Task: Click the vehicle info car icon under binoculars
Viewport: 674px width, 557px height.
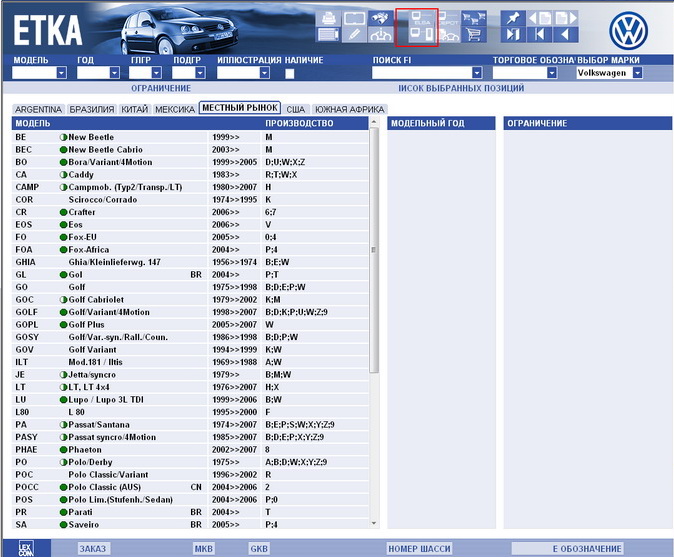Action: 381,34
